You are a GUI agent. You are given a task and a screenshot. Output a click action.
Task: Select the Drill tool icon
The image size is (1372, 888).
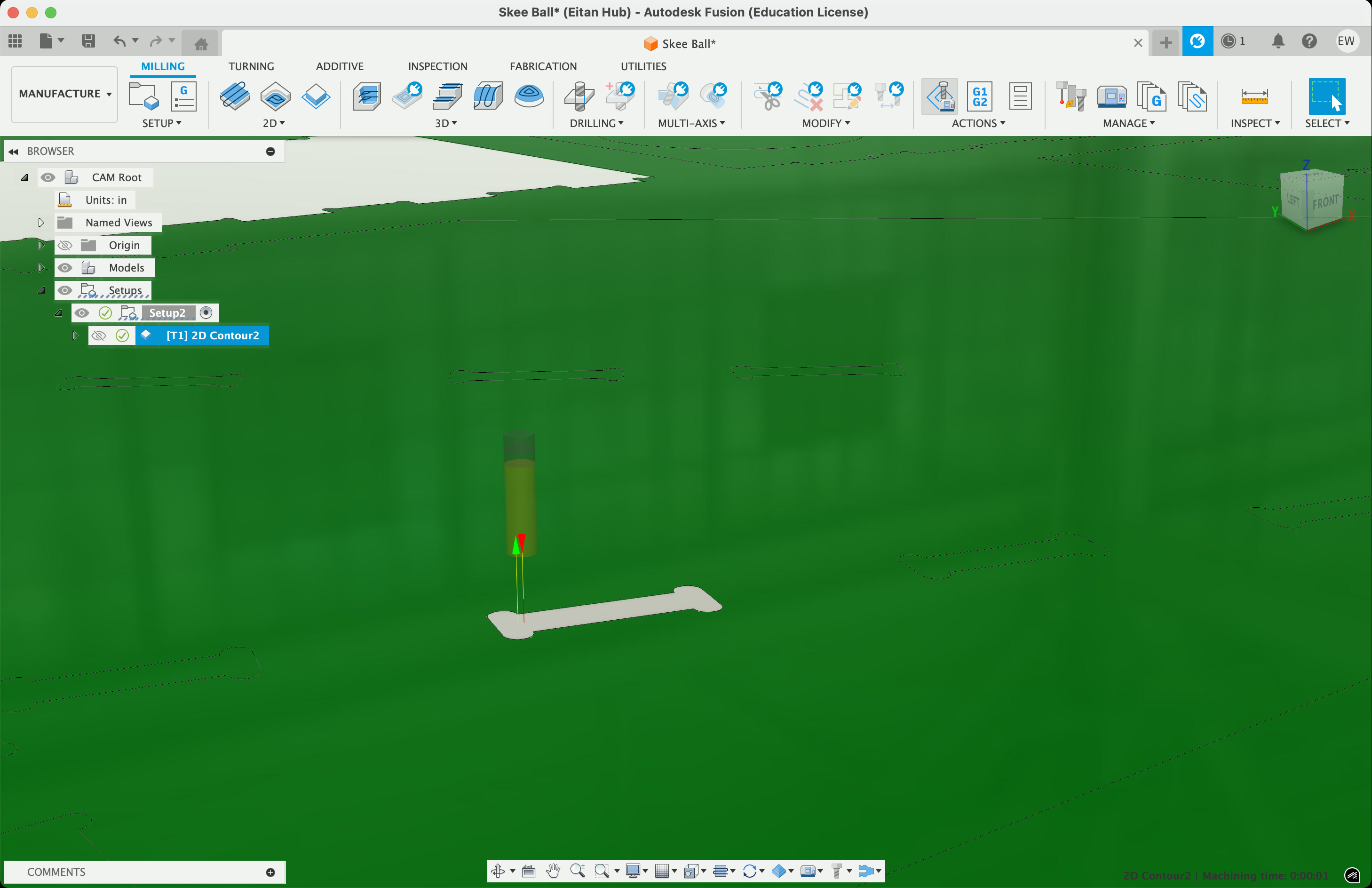pyautogui.click(x=579, y=96)
